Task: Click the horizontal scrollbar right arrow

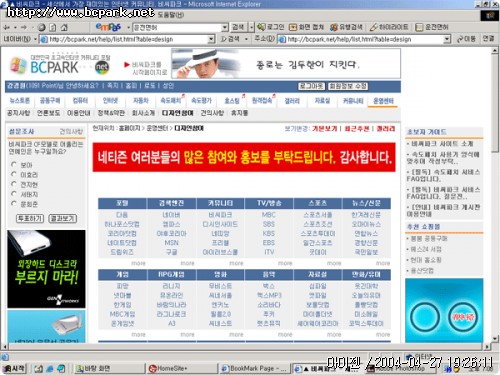Action: (x=487, y=347)
